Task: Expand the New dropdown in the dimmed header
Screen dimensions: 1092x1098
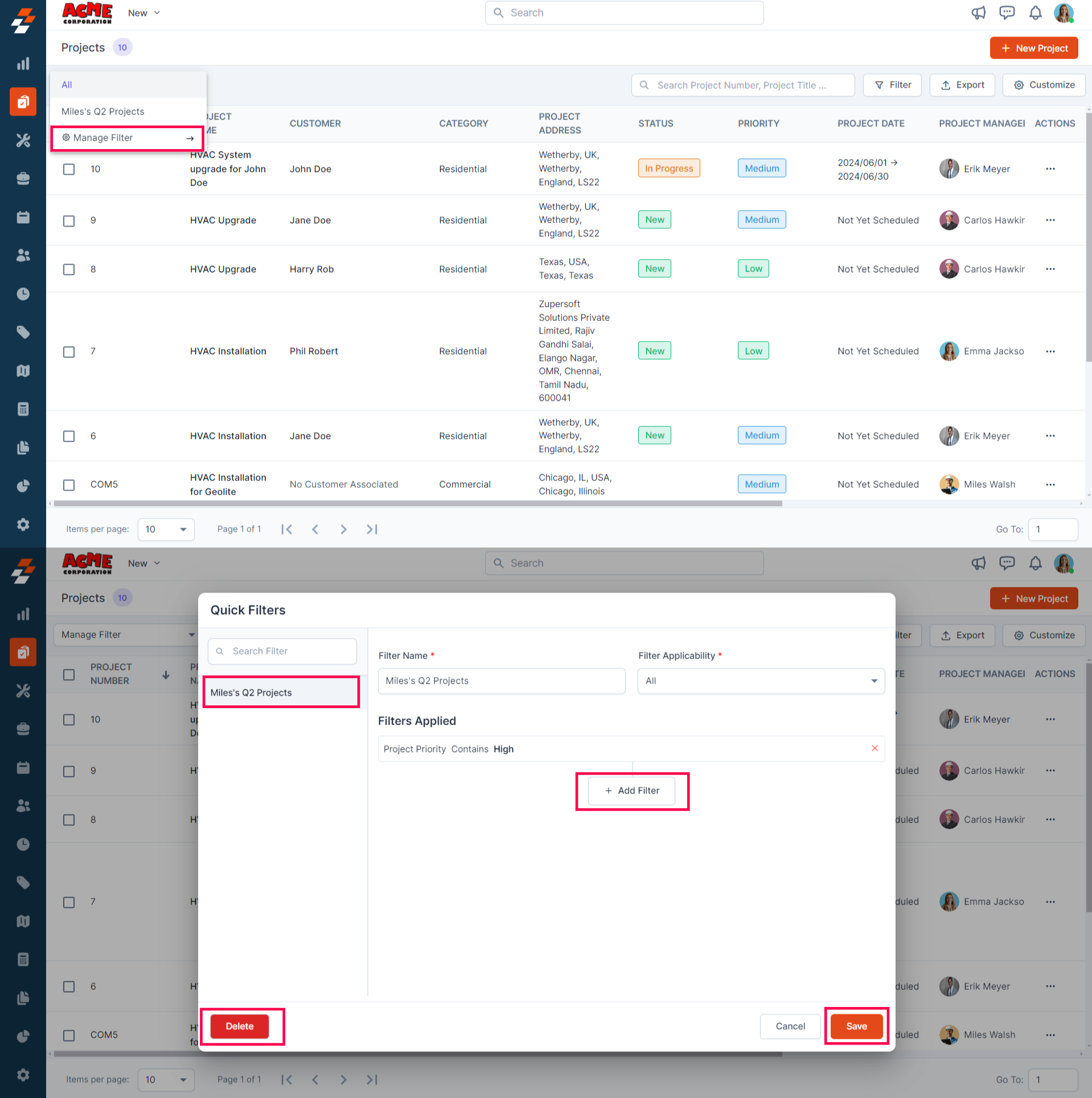Action: pyautogui.click(x=144, y=563)
